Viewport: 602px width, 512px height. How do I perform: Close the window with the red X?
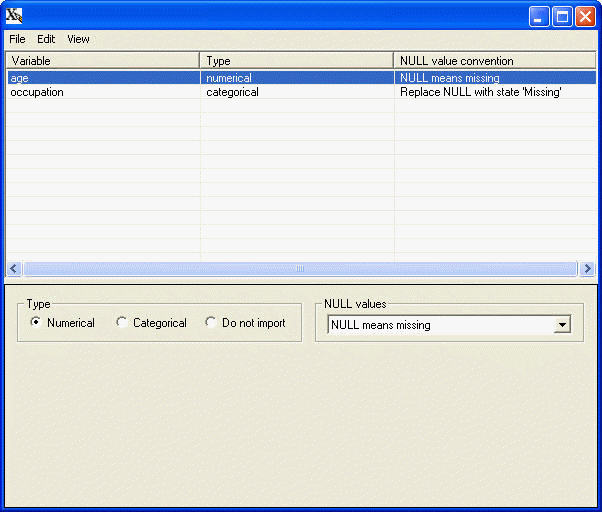pos(585,16)
